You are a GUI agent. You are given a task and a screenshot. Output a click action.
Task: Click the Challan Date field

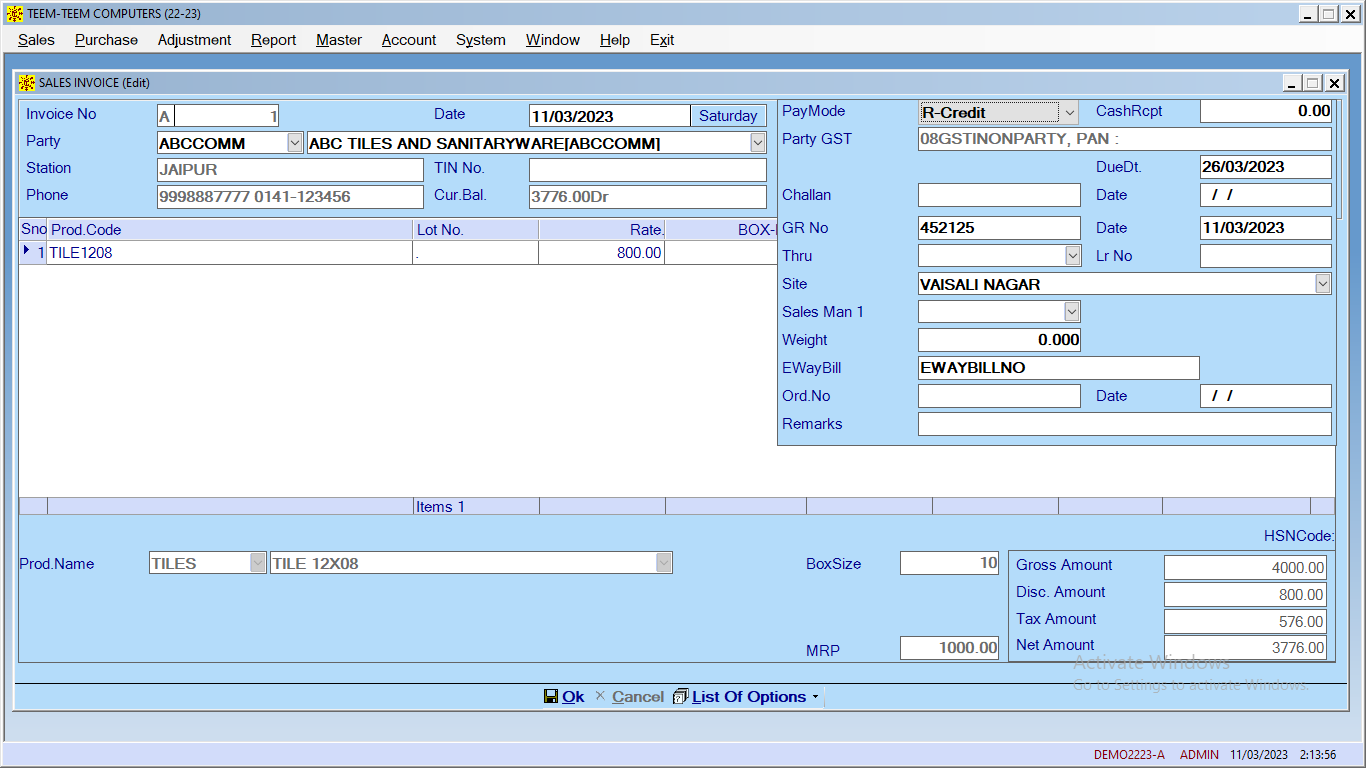click(1266, 195)
